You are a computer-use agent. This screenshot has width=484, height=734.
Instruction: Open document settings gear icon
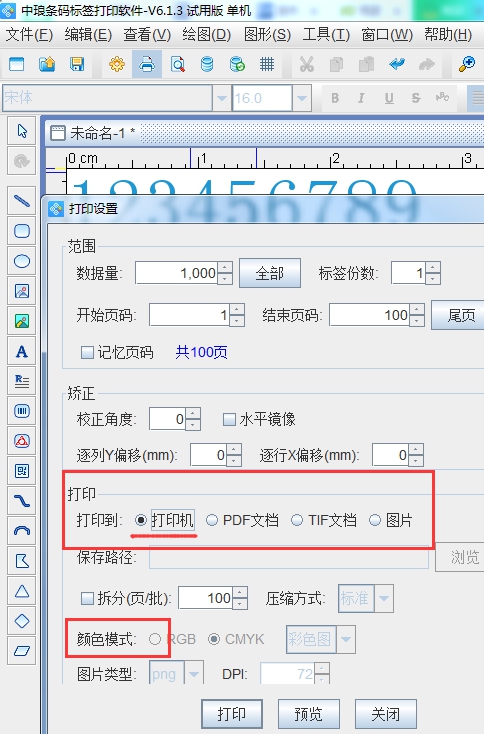(x=117, y=64)
